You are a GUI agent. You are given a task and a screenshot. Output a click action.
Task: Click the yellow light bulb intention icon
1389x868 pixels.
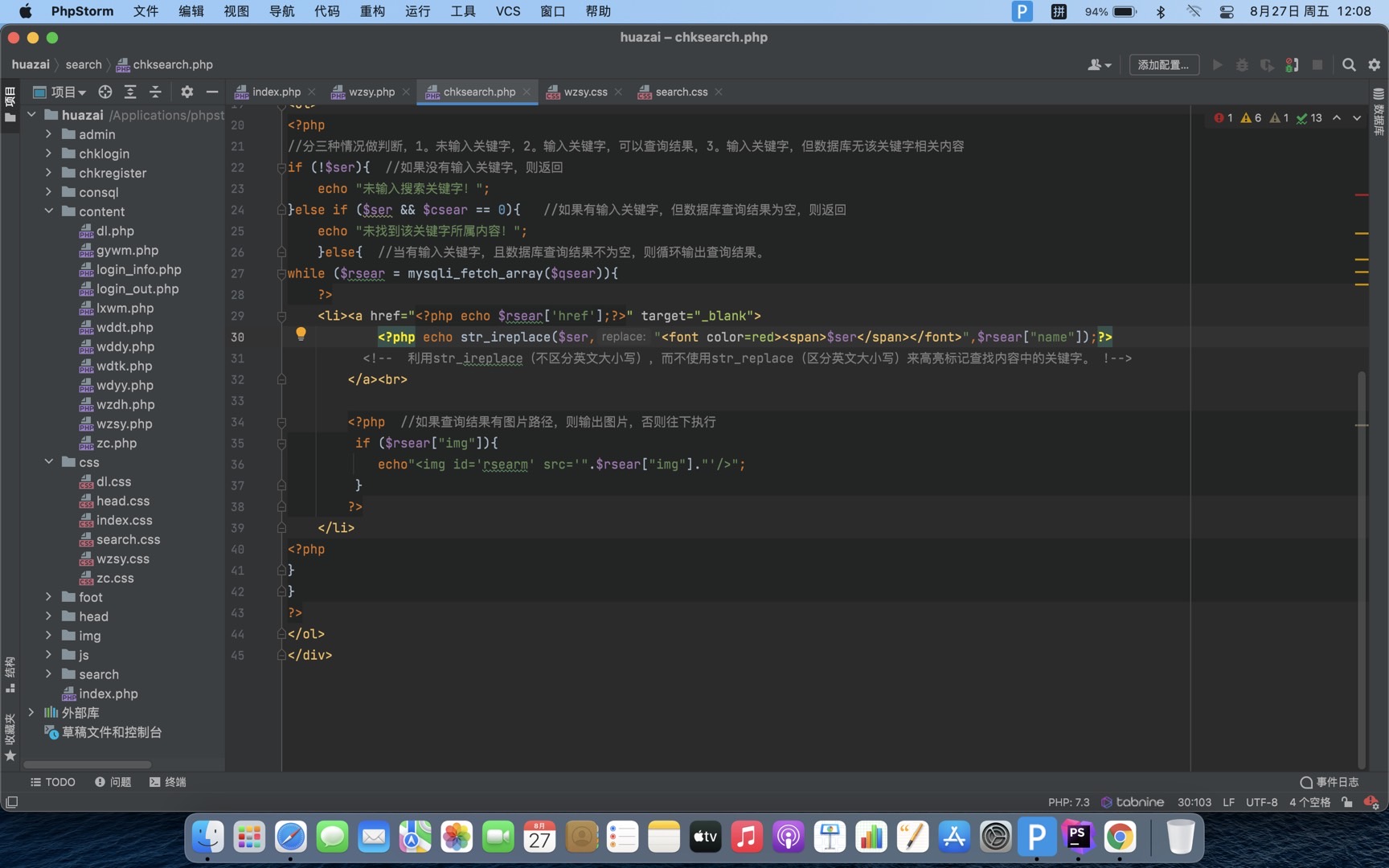[x=301, y=334]
